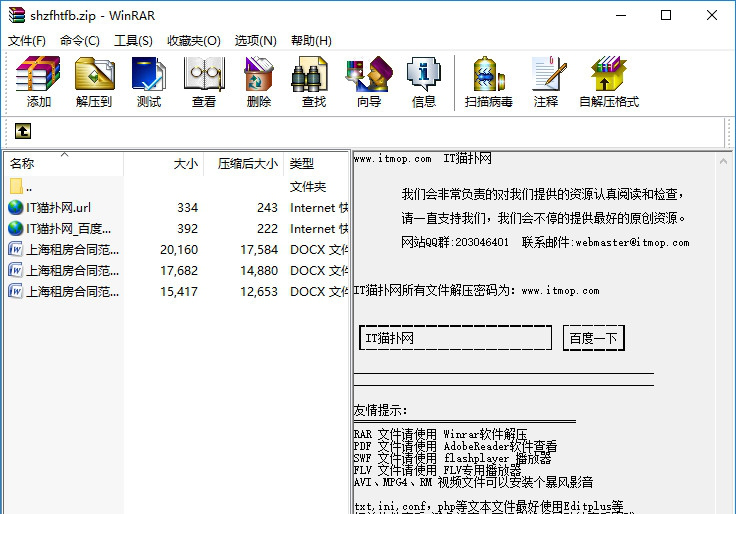The height and width of the screenshot is (534, 736).
Task: Click the size value 15,417
Action: 179,292
